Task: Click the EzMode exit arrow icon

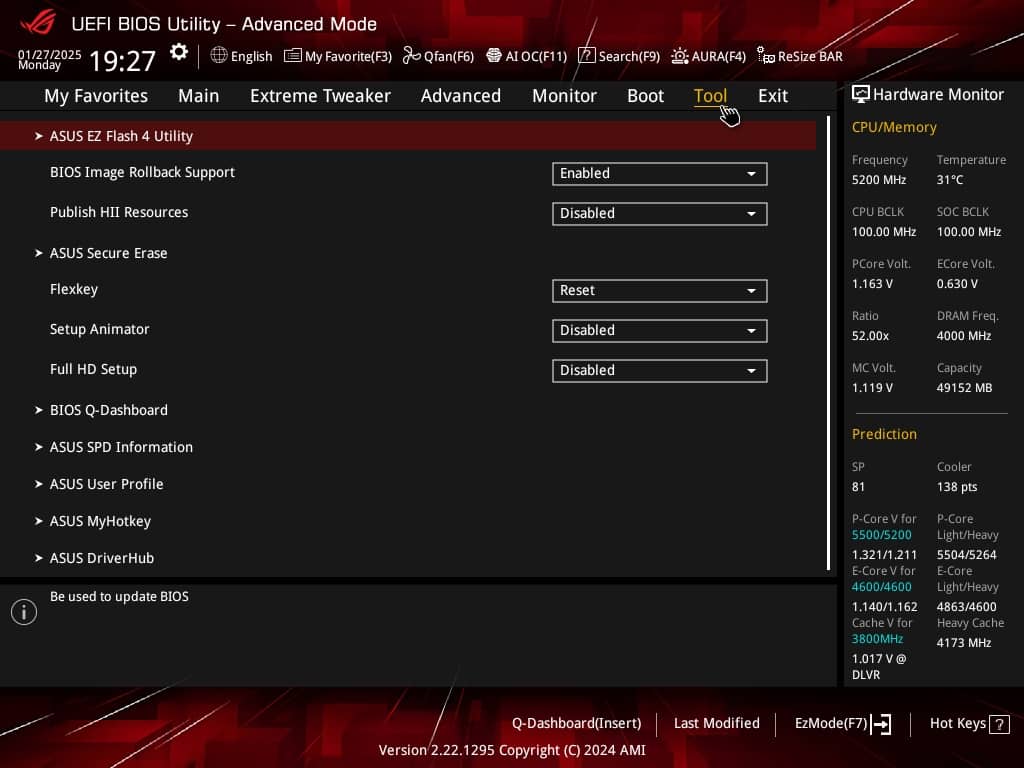Action: point(882,724)
